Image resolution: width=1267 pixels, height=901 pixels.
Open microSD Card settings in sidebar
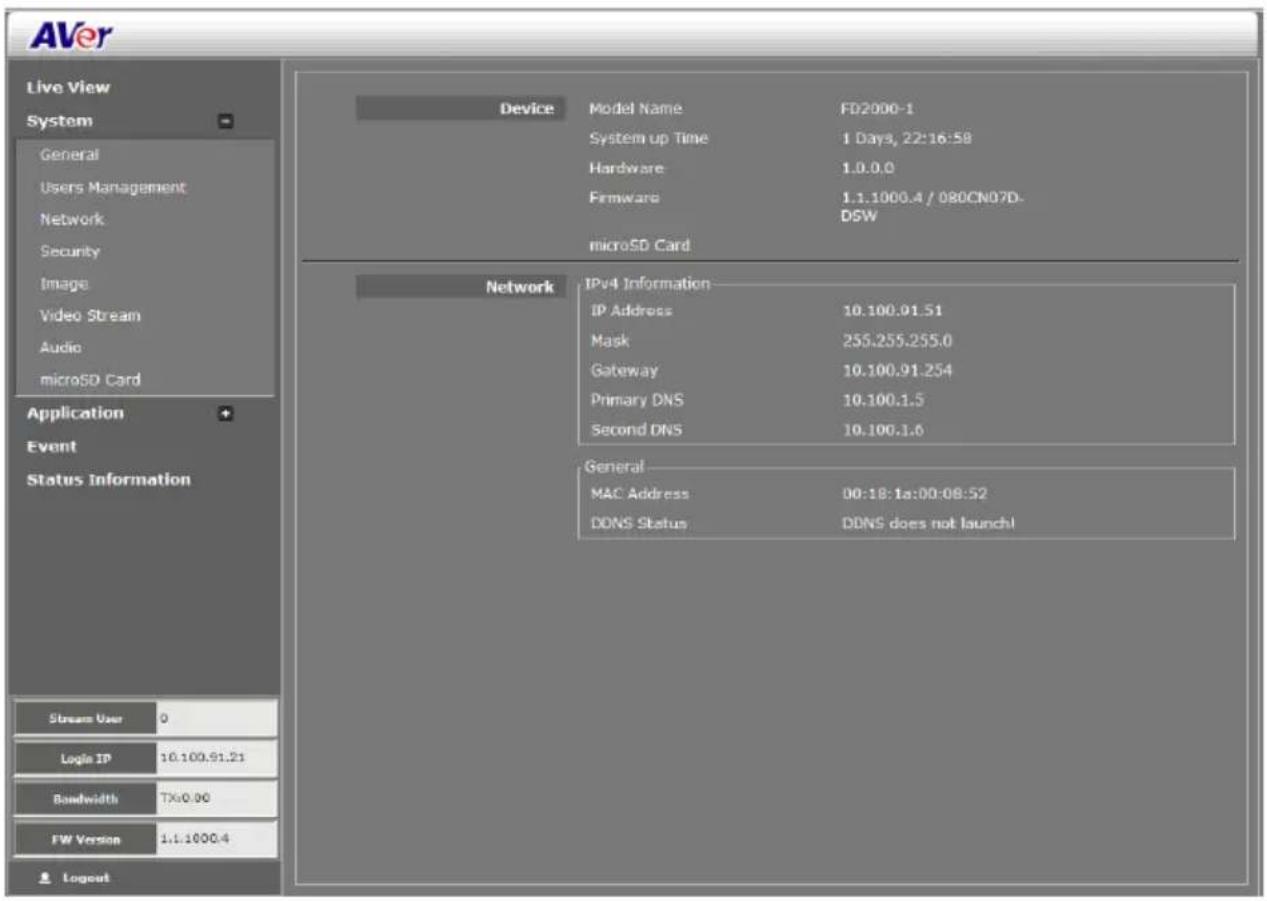tap(90, 380)
